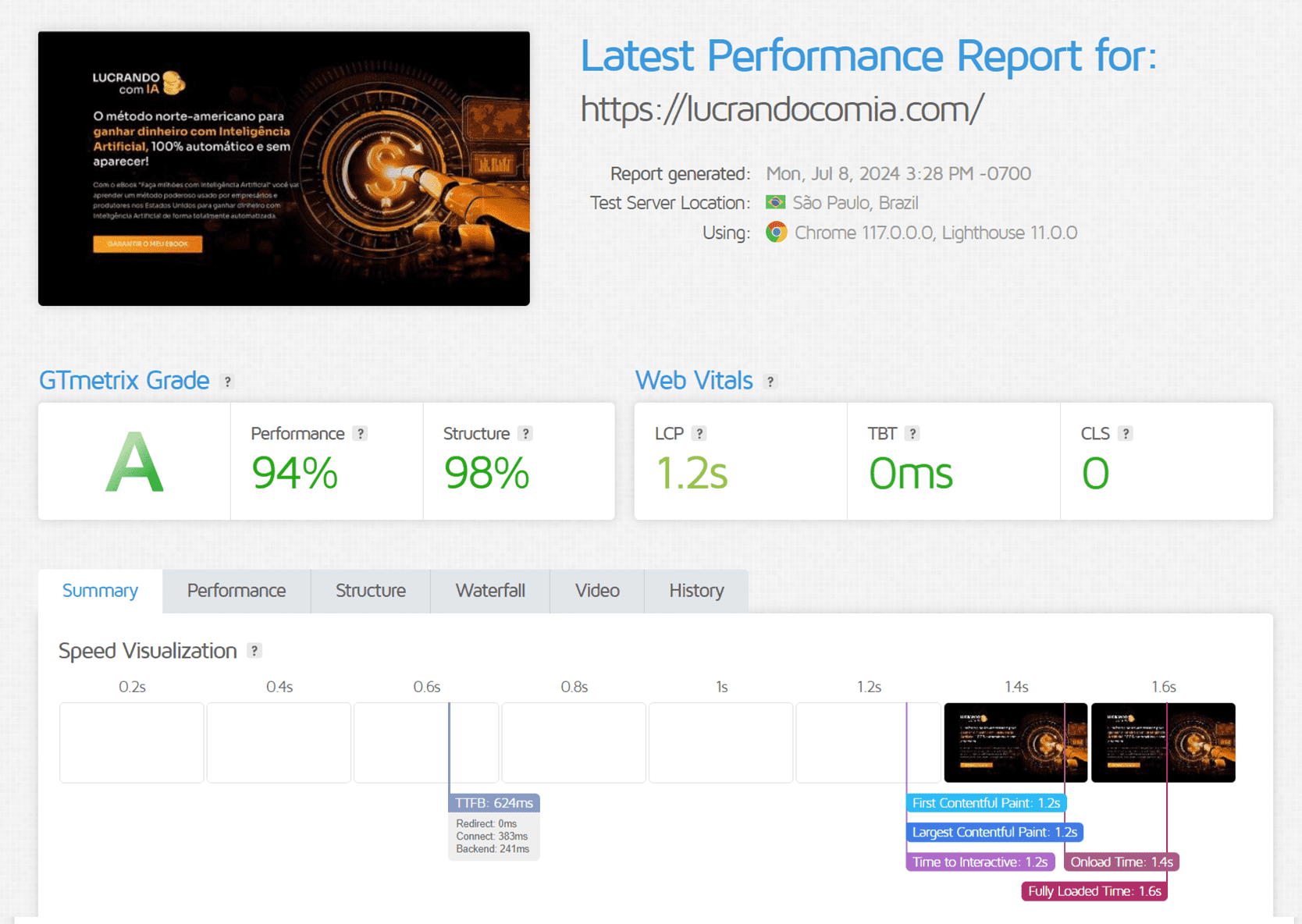Open the Video tab
Image resolution: width=1302 pixels, height=924 pixels.
(x=597, y=591)
